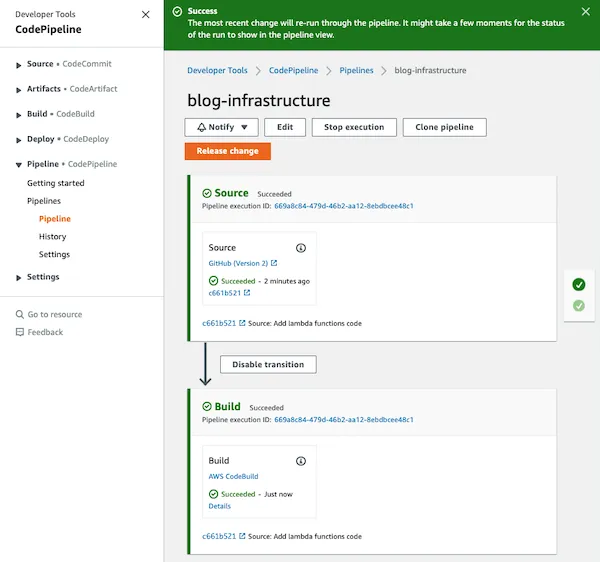Viewport: 600px width, 562px height.
Task: Expand the Artifacts CodeArtifact section
Action: pos(18,90)
